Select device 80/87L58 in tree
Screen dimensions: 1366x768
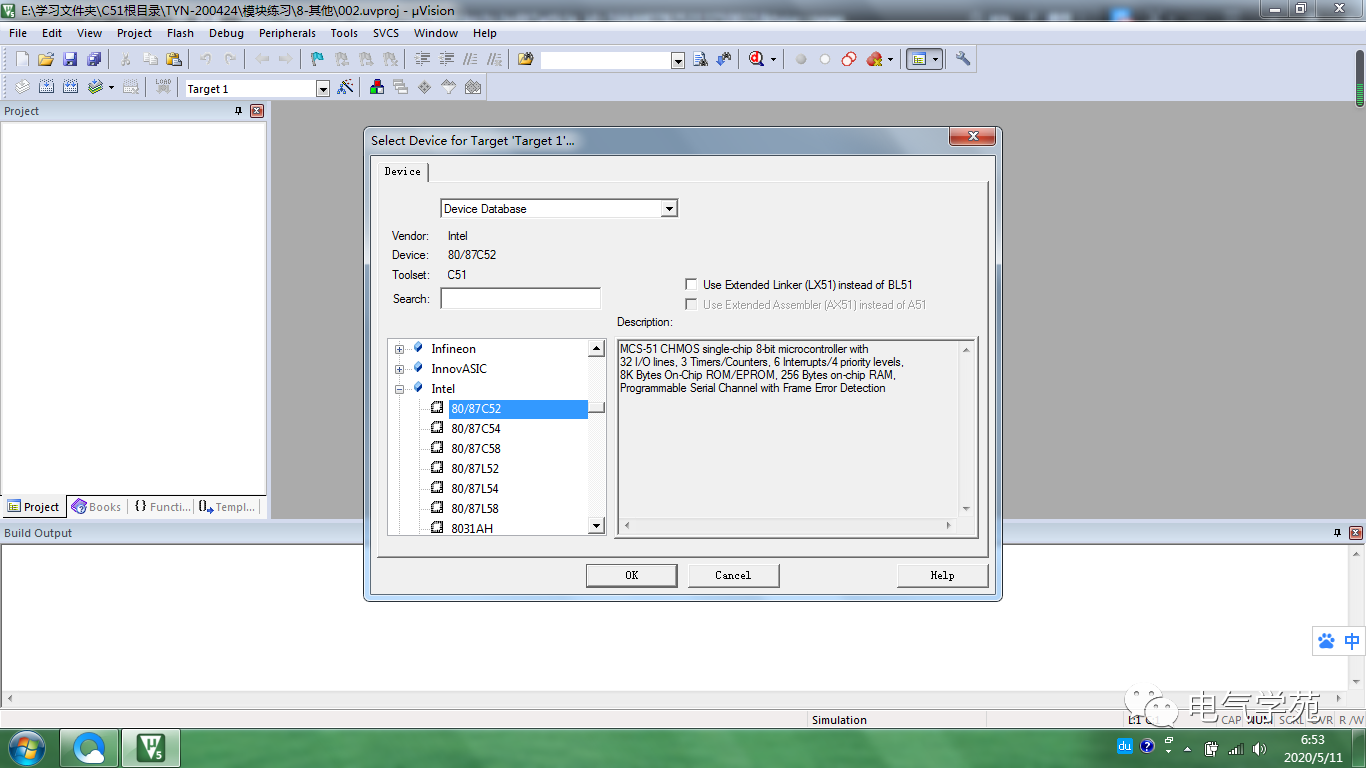[474, 509]
